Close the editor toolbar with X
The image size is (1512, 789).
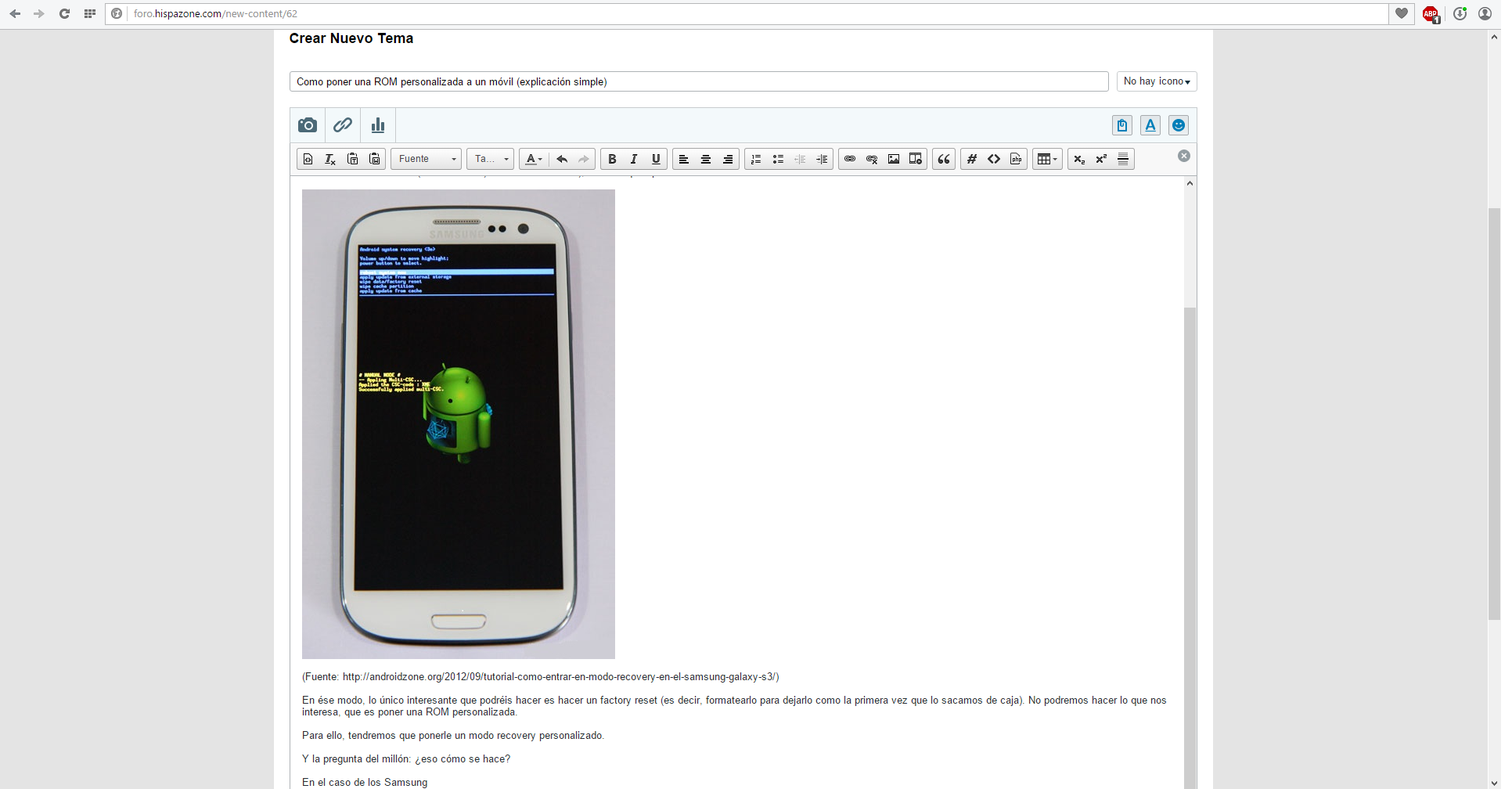click(x=1184, y=156)
